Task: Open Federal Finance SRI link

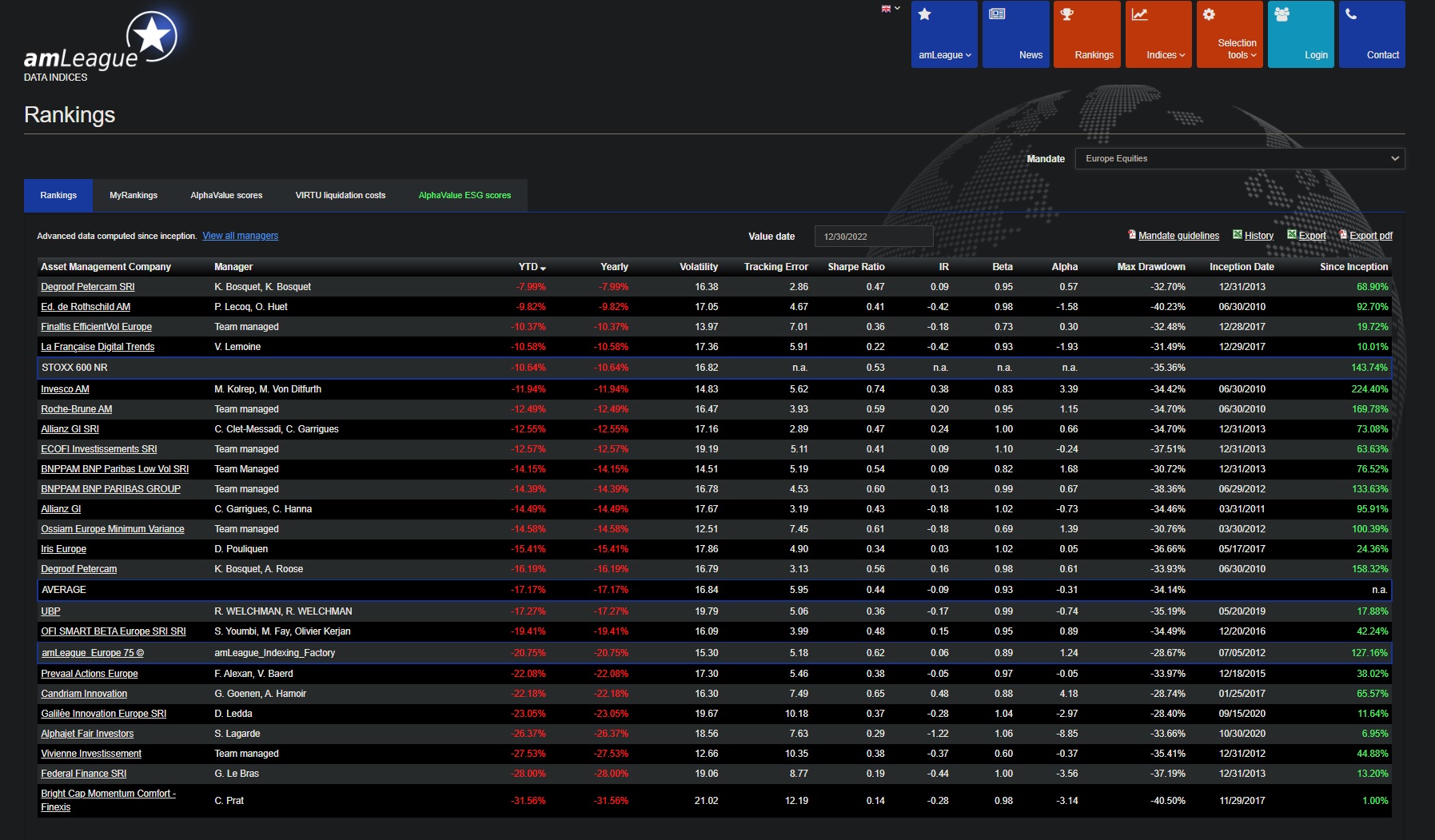Action: [84, 774]
